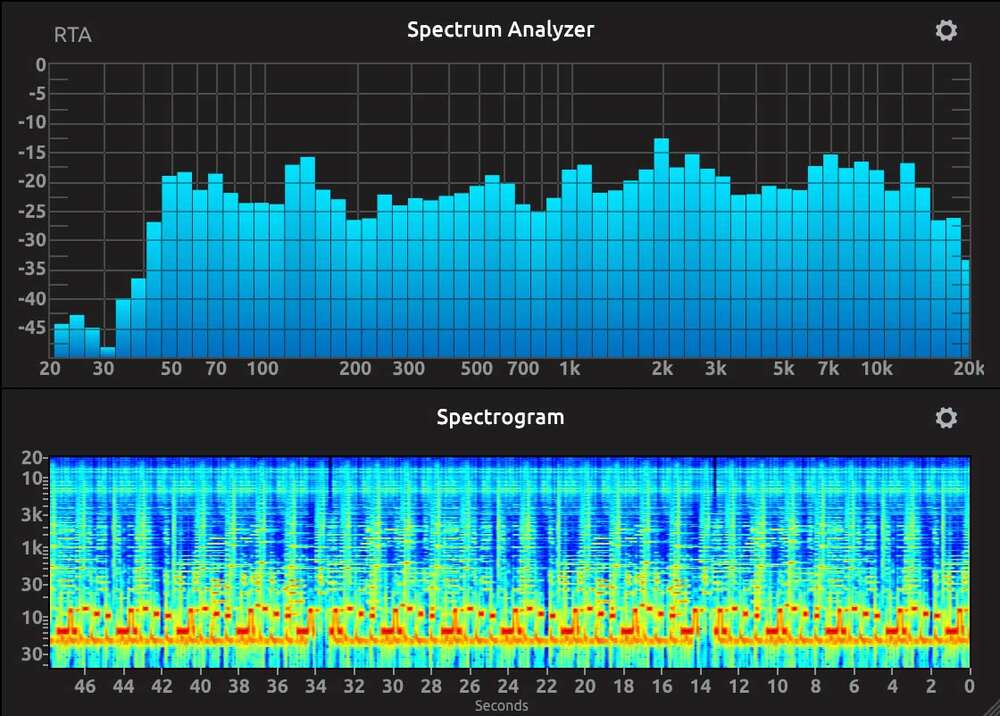
Task: Click the 20k frequency marker on analyzer
Action: (969, 368)
